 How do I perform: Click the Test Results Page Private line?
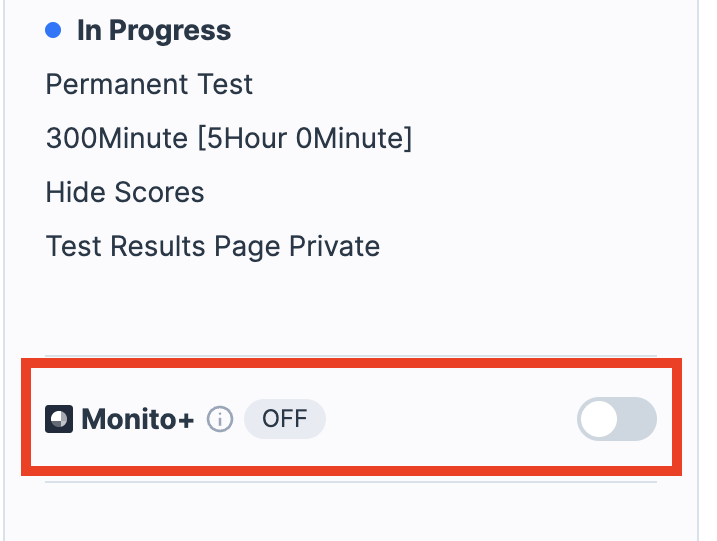pos(212,246)
